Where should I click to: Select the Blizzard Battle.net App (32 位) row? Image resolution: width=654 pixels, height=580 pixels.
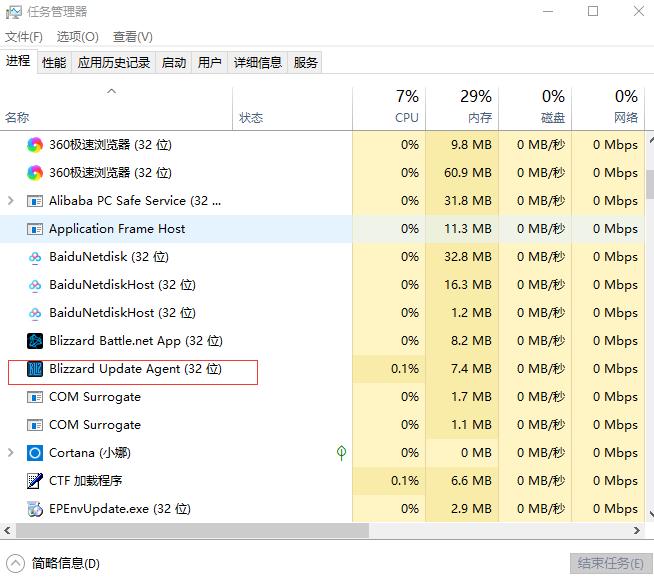[x=322, y=341]
